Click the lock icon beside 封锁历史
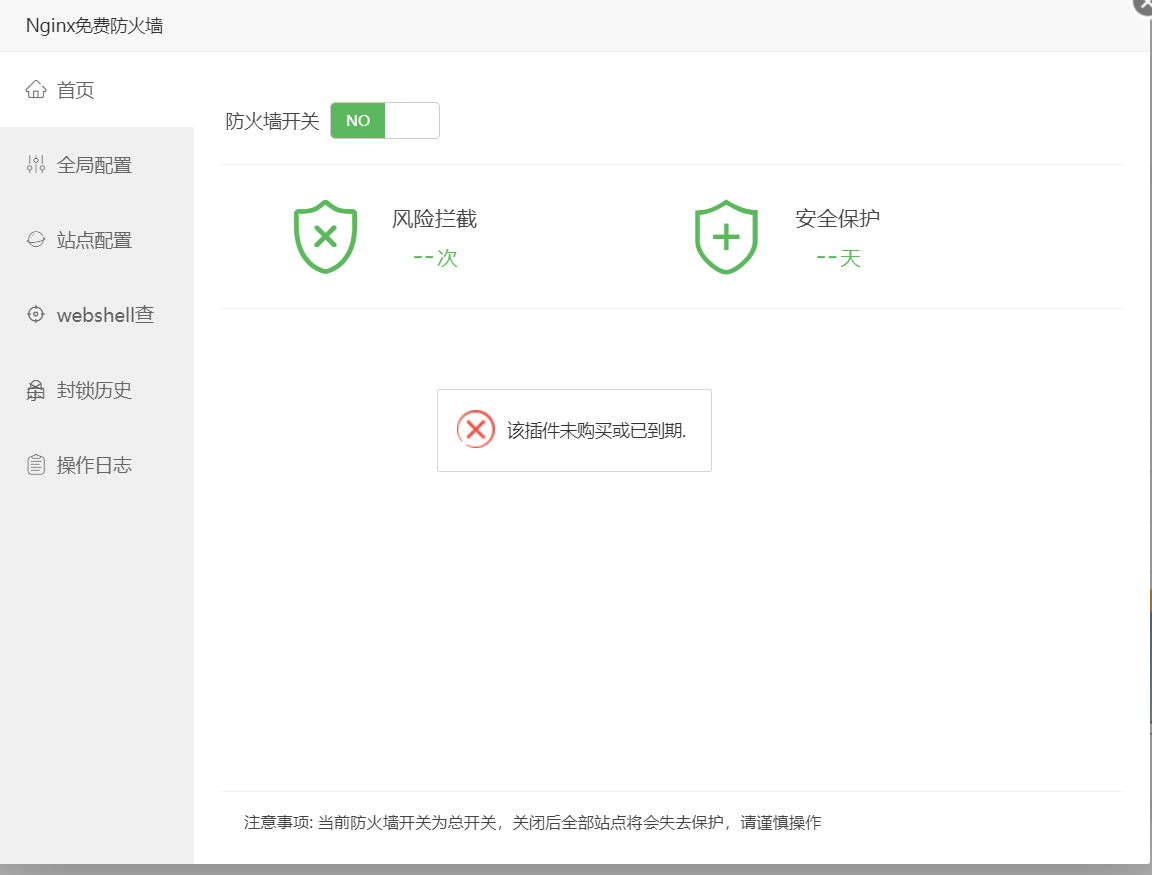1152x875 pixels. [x=36, y=390]
